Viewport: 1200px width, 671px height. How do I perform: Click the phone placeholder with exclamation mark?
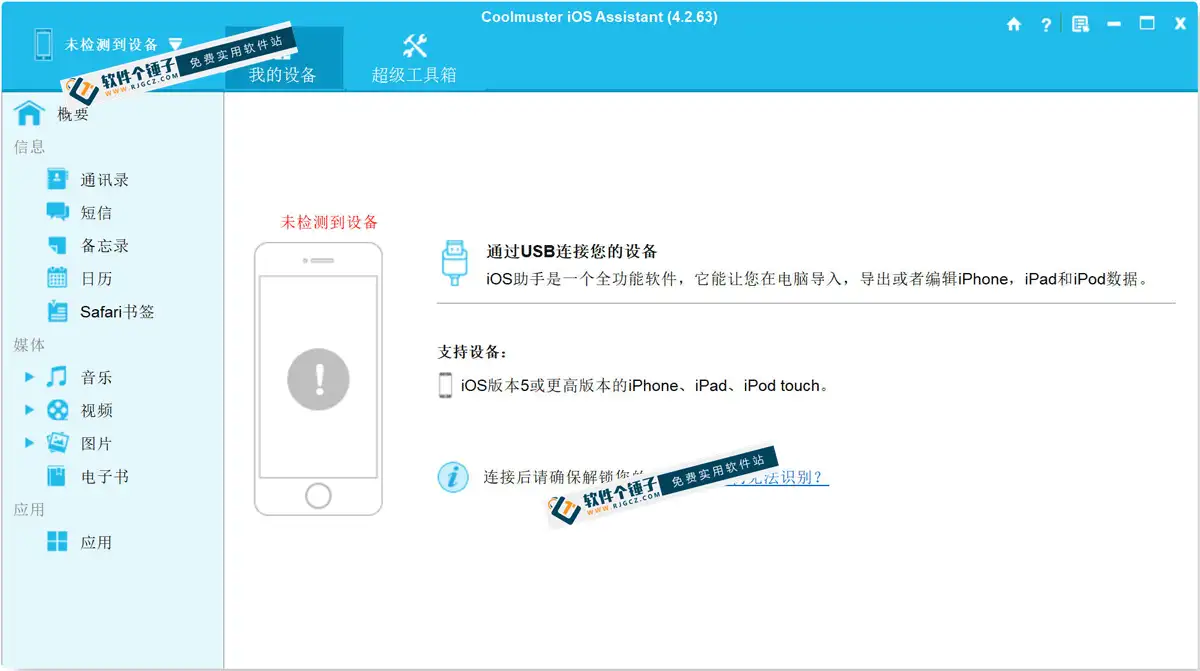318,379
